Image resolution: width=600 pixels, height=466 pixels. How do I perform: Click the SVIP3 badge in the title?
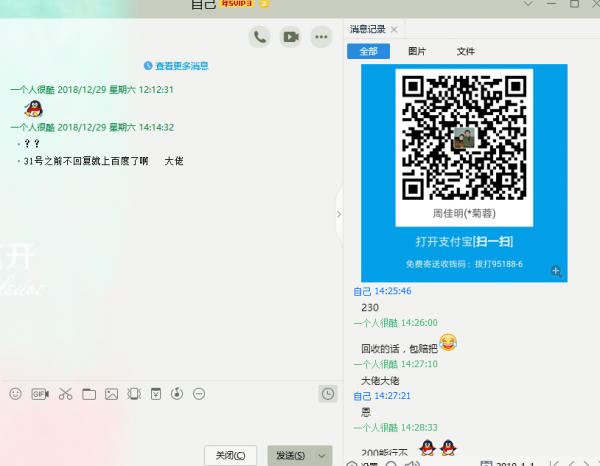coord(236,3)
